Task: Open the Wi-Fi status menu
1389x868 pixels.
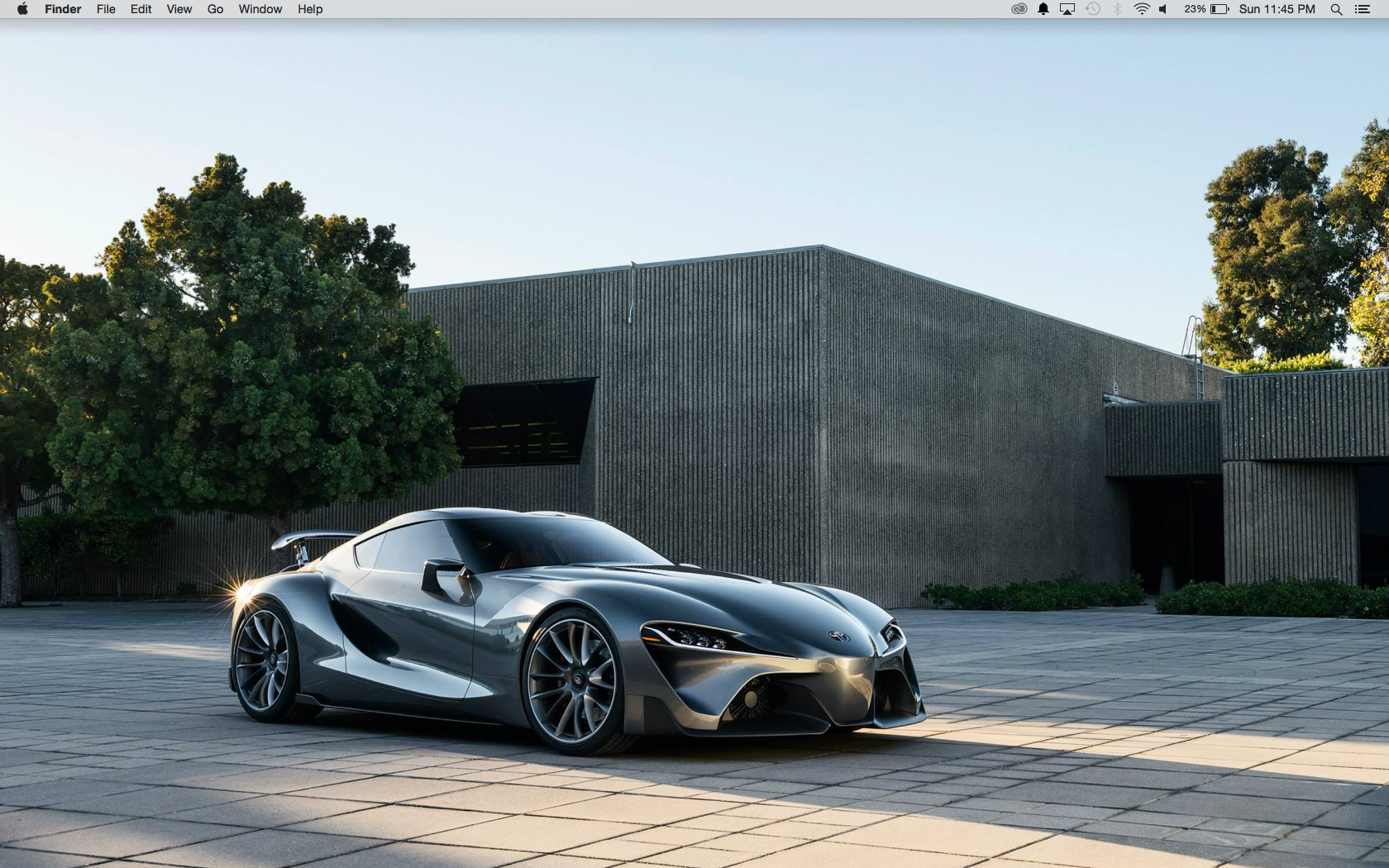Action: tap(1142, 9)
